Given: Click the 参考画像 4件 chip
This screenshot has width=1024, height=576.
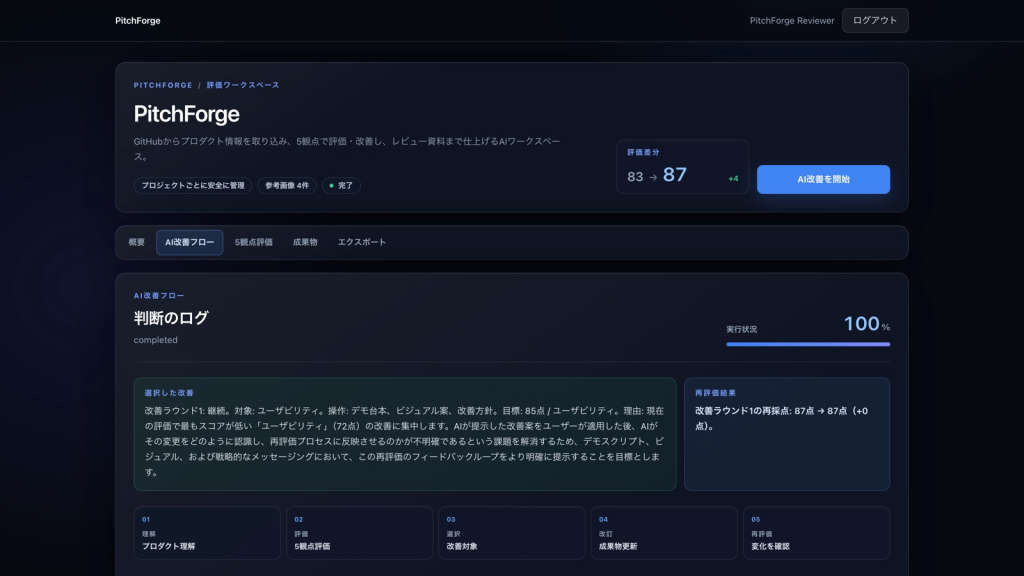Looking at the screenshot, I should [287, 185].
